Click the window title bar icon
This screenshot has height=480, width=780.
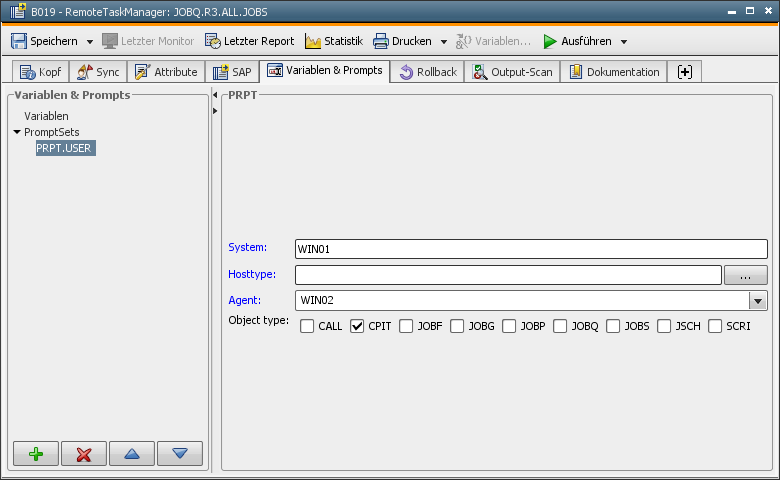tap(18, 11)
